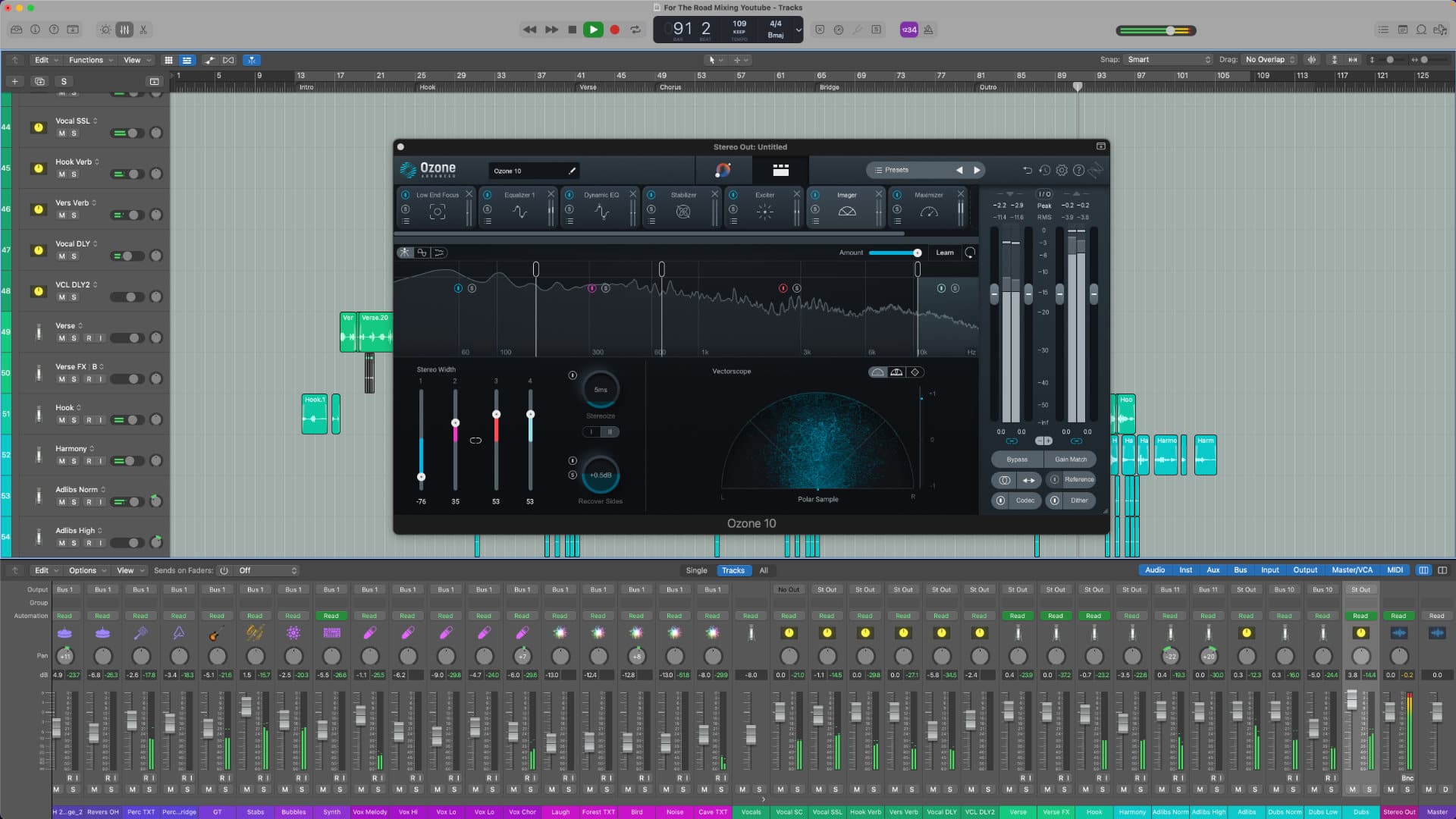This screenshot has width=1456, height=819.
Task: Open Ozone help question mark icon
Action: pyautogui.click(x=1078, y=170)
